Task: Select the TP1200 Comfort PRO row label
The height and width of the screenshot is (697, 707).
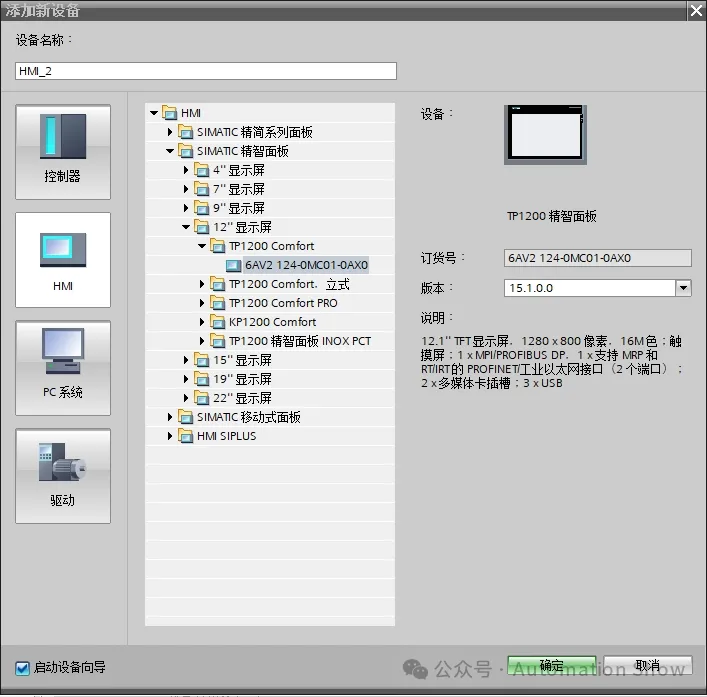Action: pos(283,303)
